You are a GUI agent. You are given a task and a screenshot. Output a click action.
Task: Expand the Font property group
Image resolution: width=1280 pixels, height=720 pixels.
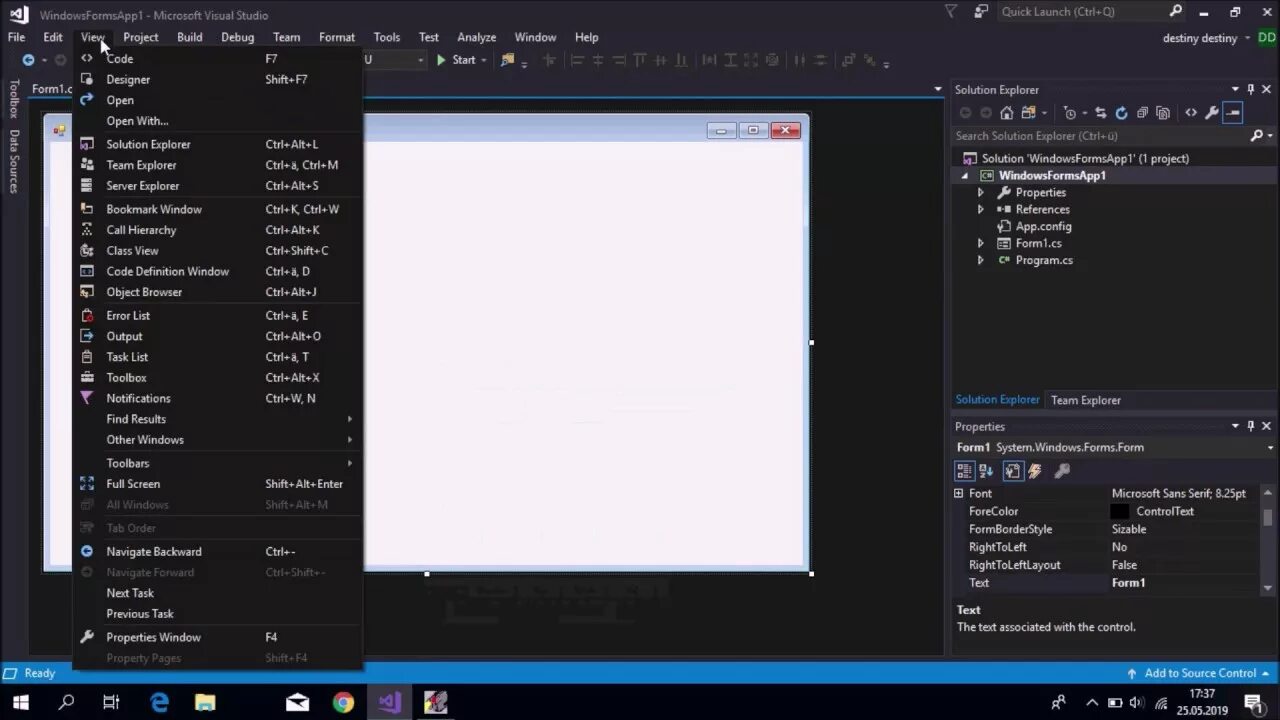(x=958, y=493)
